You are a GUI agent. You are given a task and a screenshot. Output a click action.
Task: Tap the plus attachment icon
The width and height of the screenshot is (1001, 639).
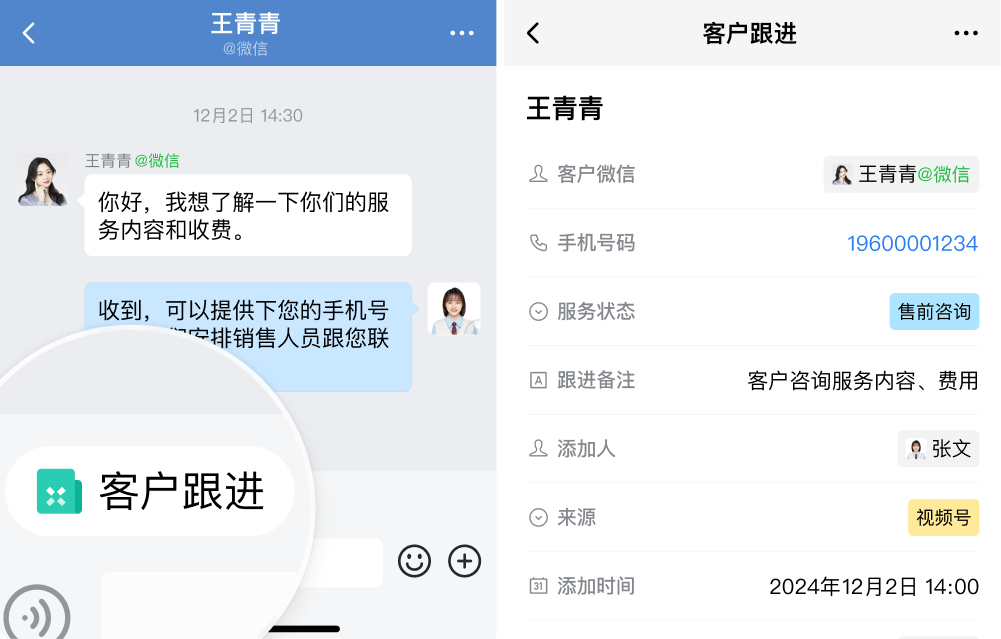coord(464,561)
